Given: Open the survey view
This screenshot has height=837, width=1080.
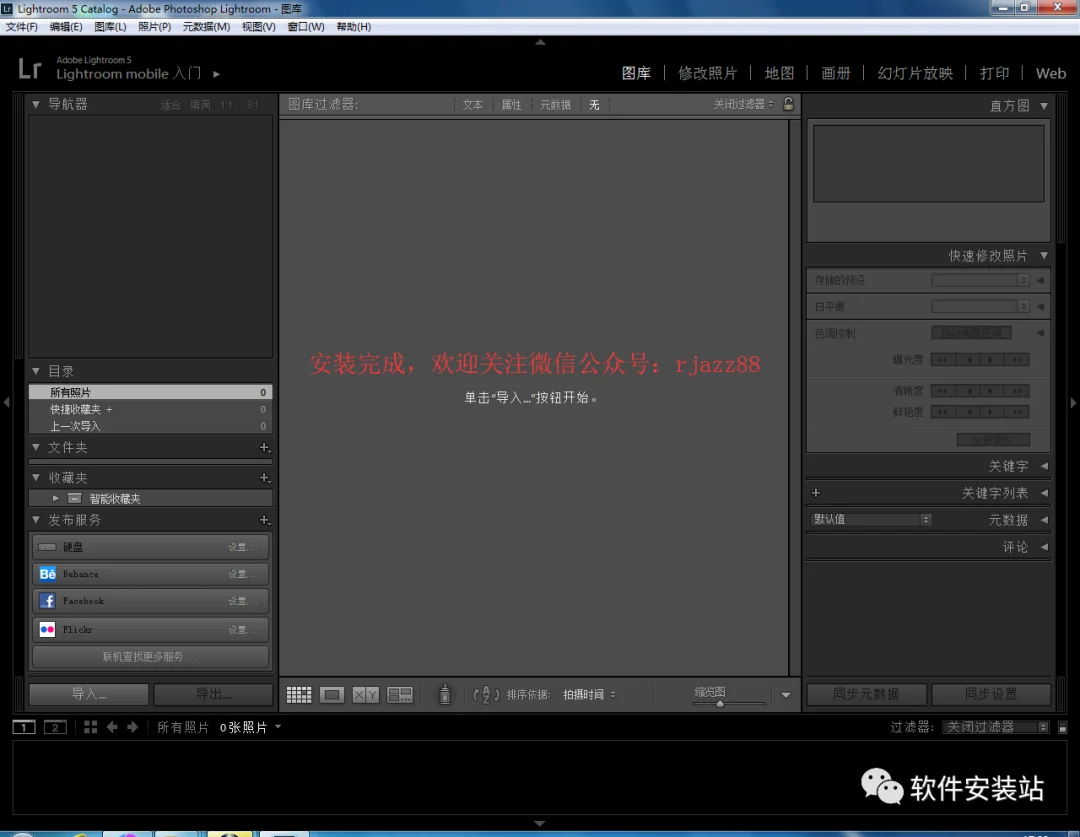Looking at the screenshot, I should (x=399, y=694).
